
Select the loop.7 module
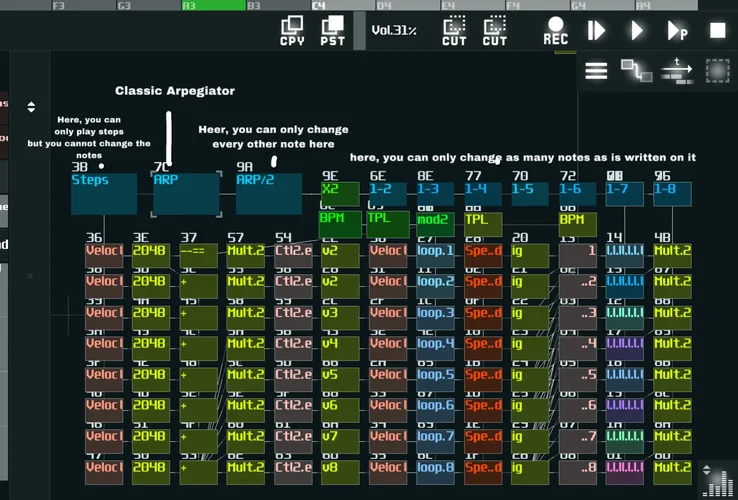(435, 442)
